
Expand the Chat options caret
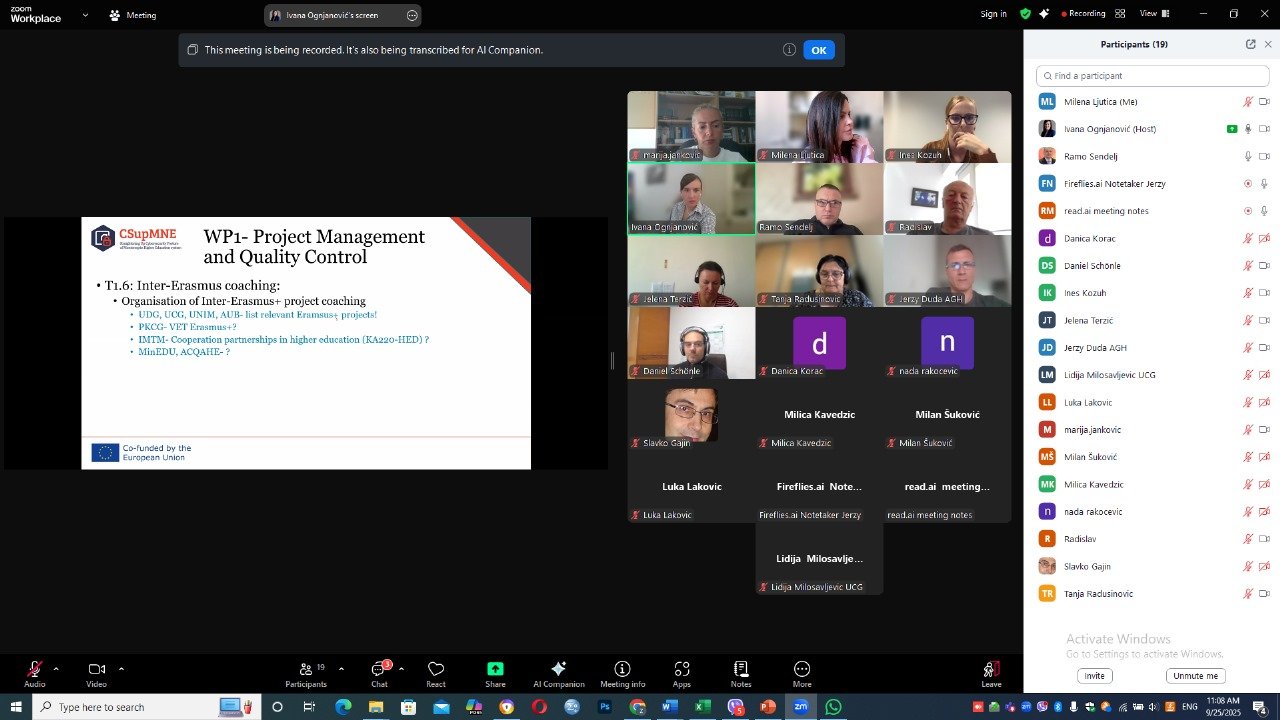(401, 668)
